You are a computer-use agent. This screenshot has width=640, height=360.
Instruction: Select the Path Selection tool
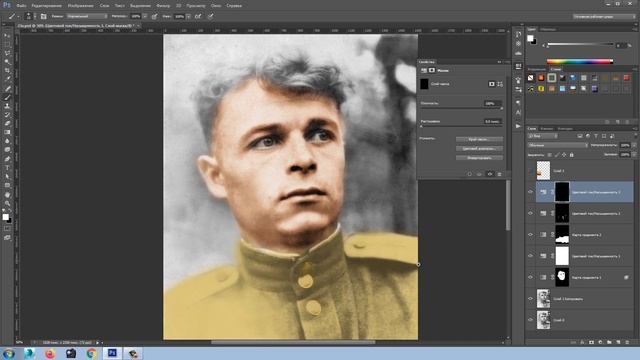7,176
